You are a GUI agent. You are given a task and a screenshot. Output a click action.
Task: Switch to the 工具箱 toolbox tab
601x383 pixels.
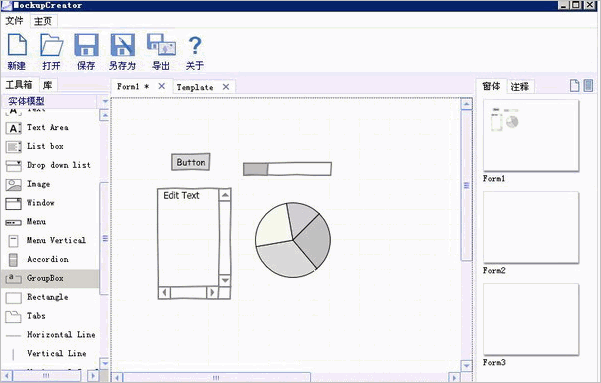coord(19,85)
